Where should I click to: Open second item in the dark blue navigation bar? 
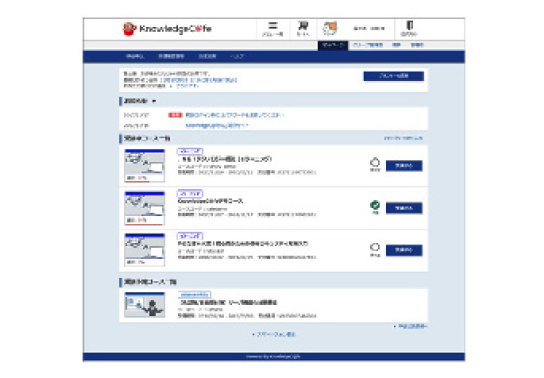171,57
